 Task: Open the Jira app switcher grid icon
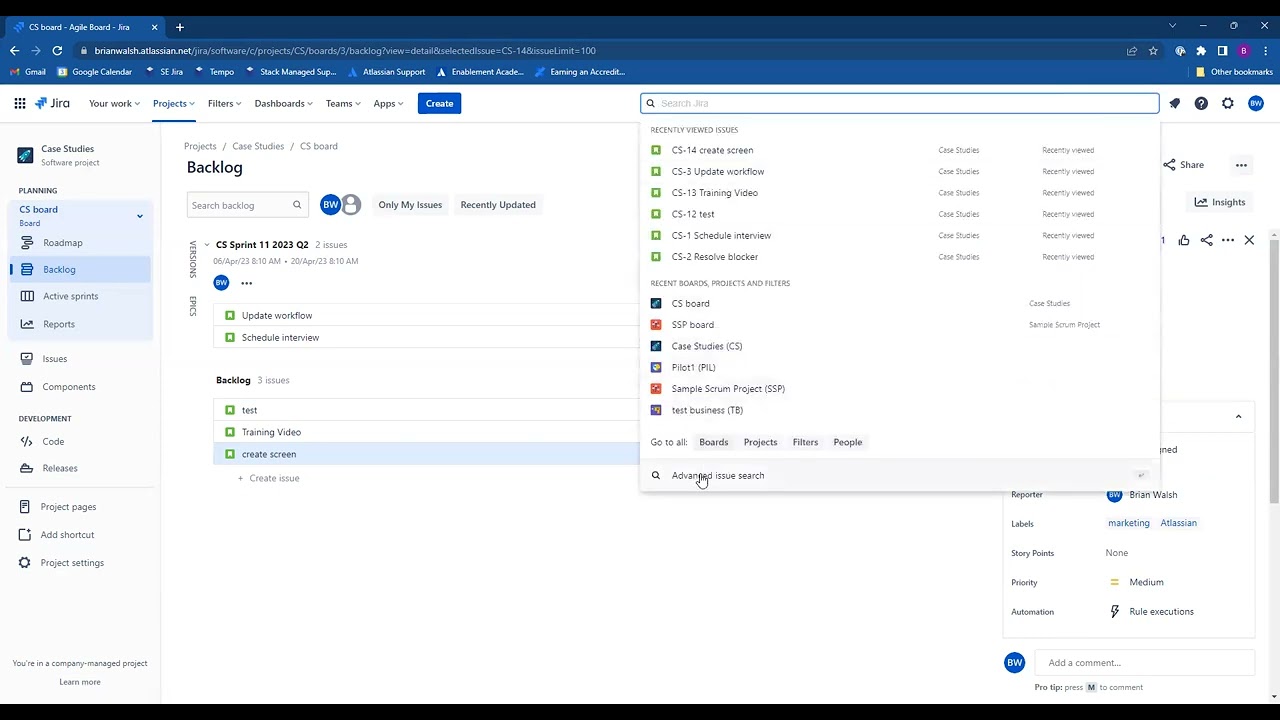[20, 103]
